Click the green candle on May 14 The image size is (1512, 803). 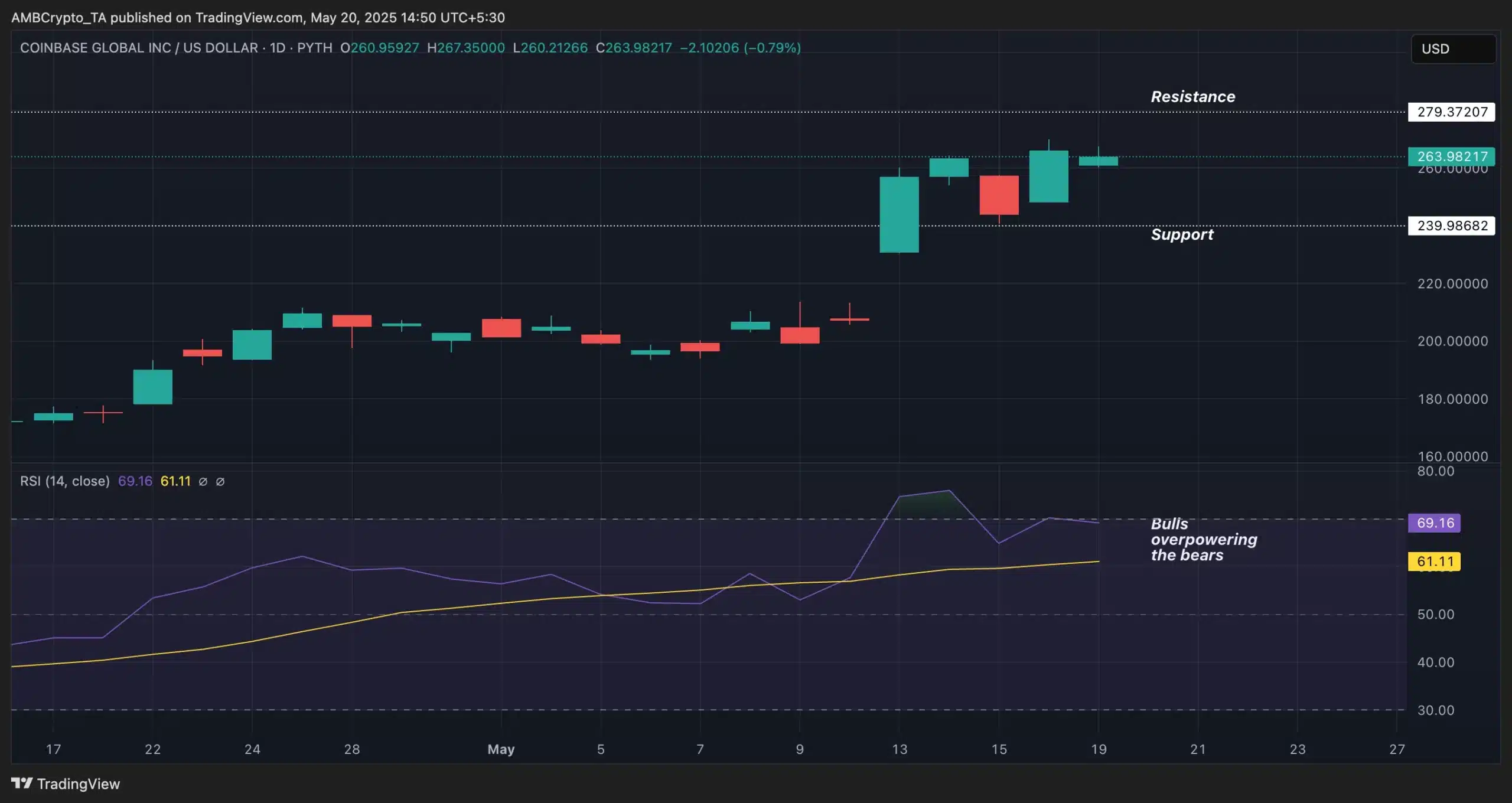tap(949, 168)
